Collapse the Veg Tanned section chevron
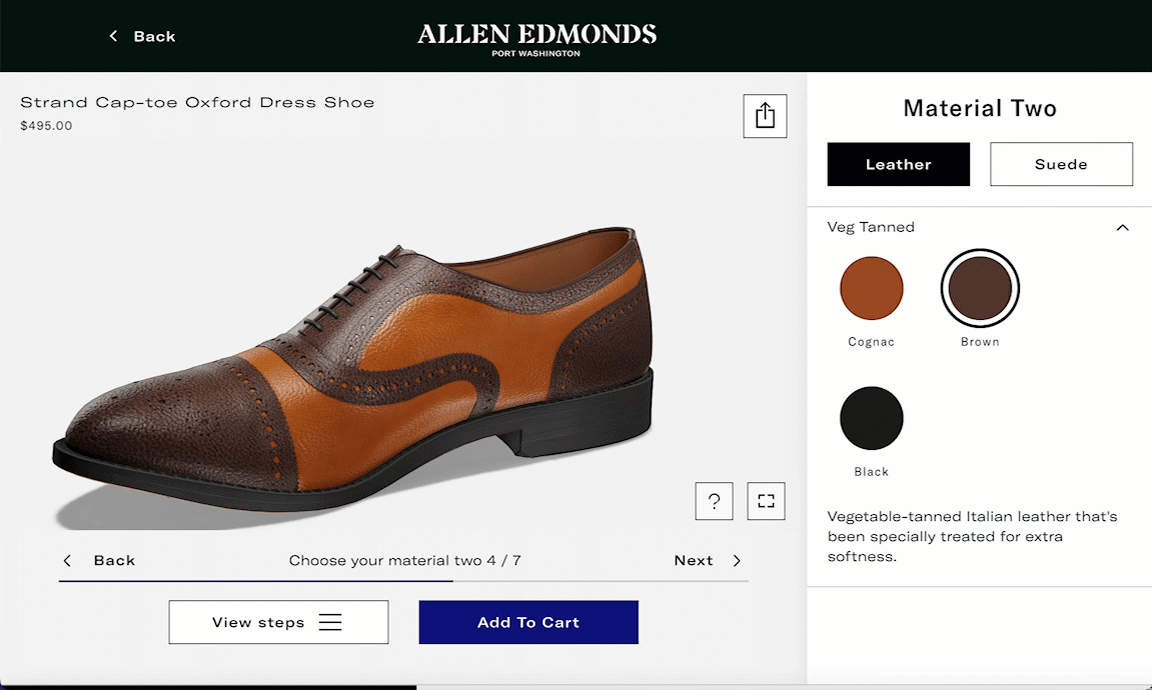Viewport: 1152px width, 690px height. (1122, 228)
